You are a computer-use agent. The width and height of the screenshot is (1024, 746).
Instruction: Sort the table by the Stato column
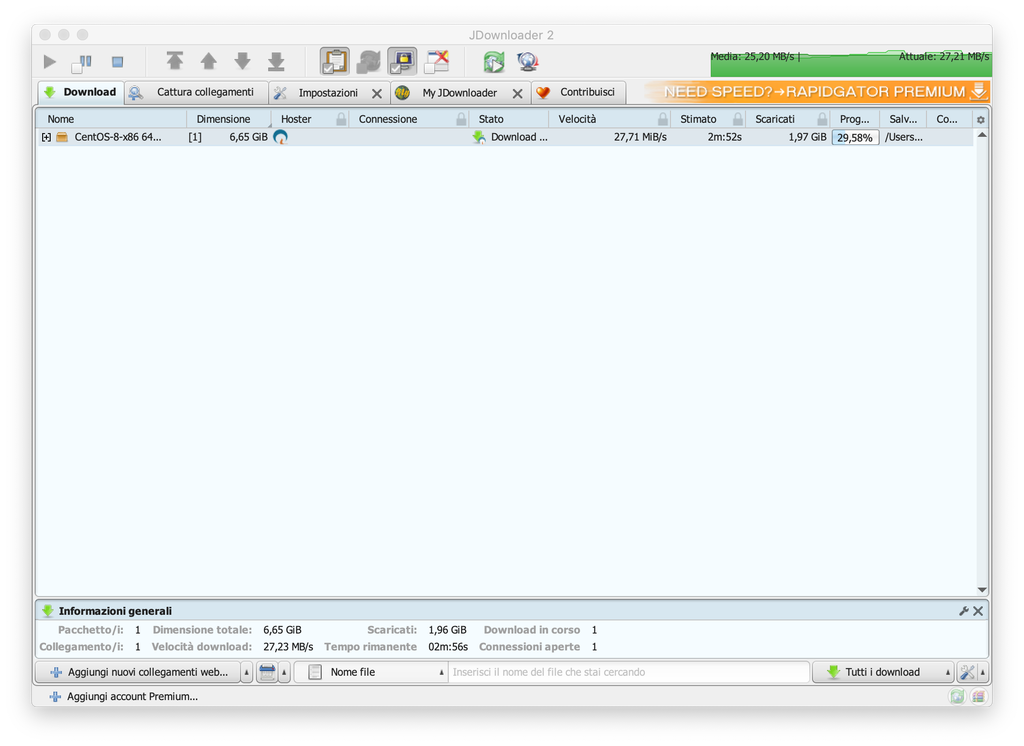(x=508, y=119)
